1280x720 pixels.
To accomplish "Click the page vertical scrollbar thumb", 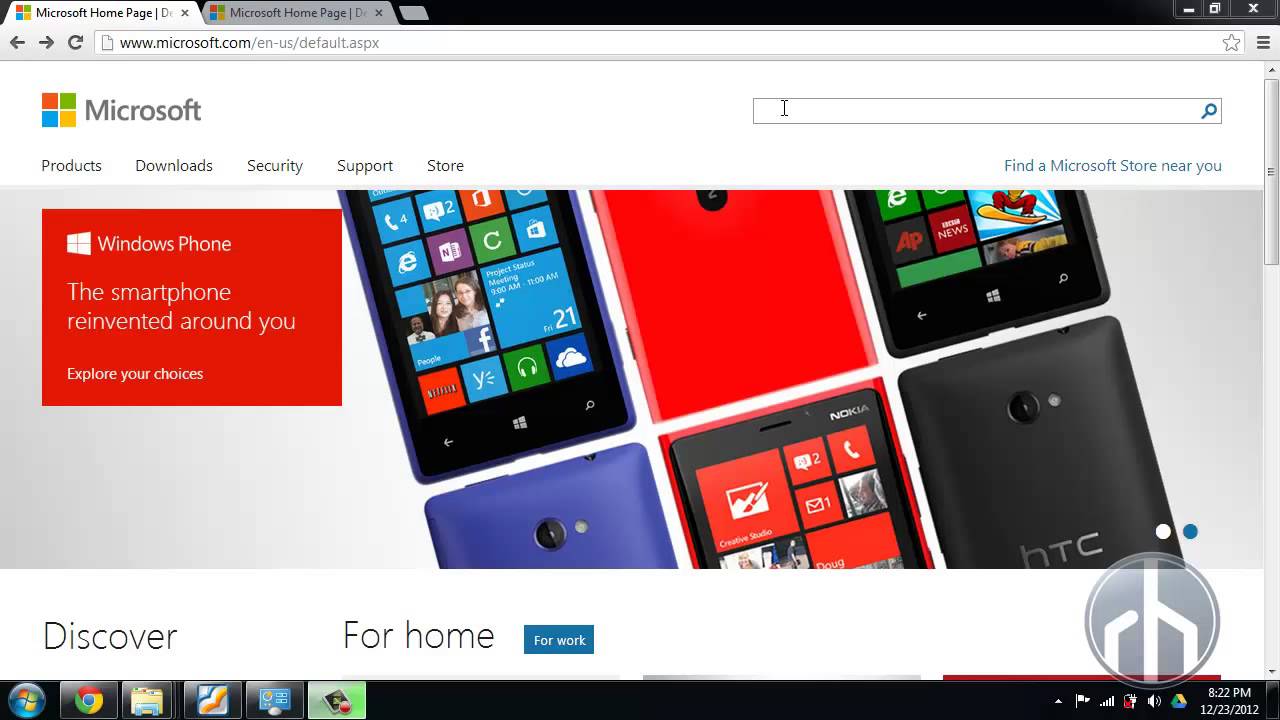I will [x=1271, y=170].
